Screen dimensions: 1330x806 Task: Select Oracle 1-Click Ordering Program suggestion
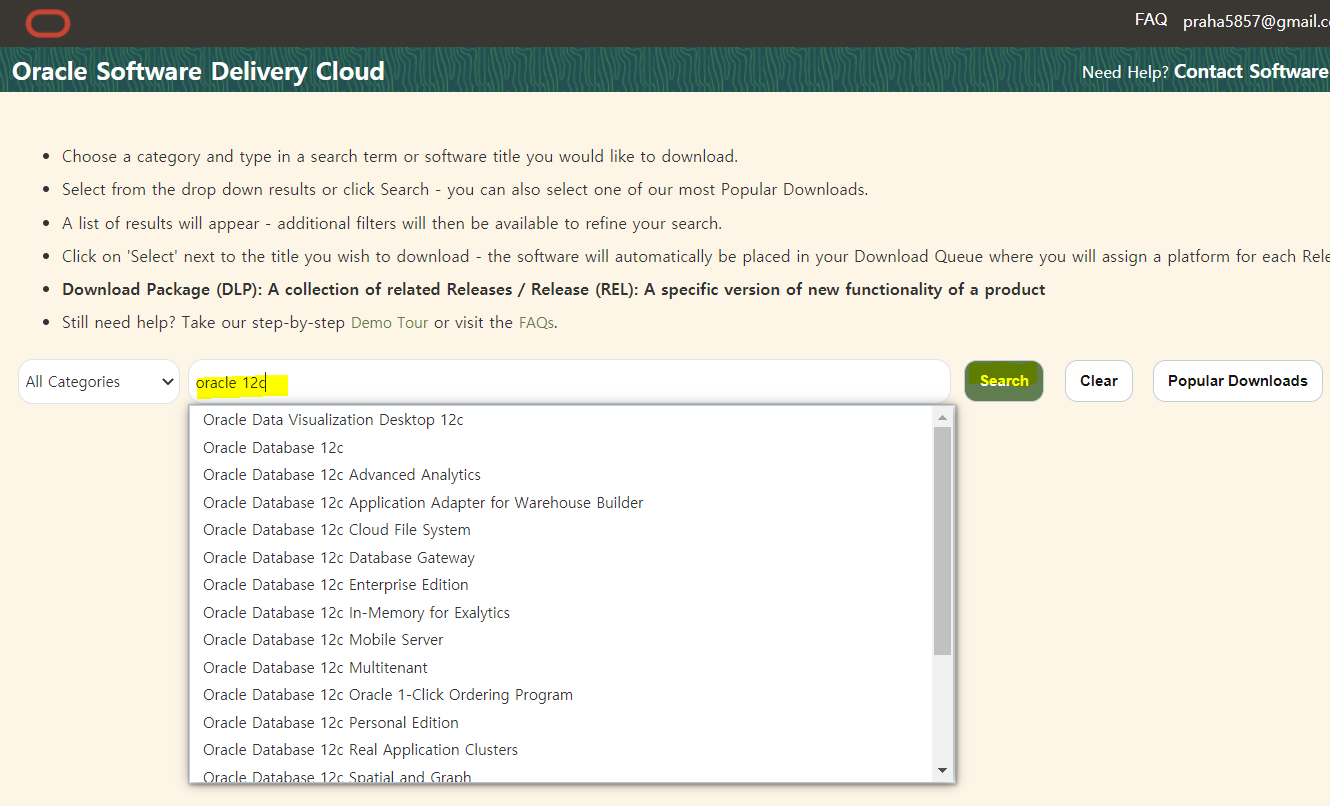pos(562,695)
